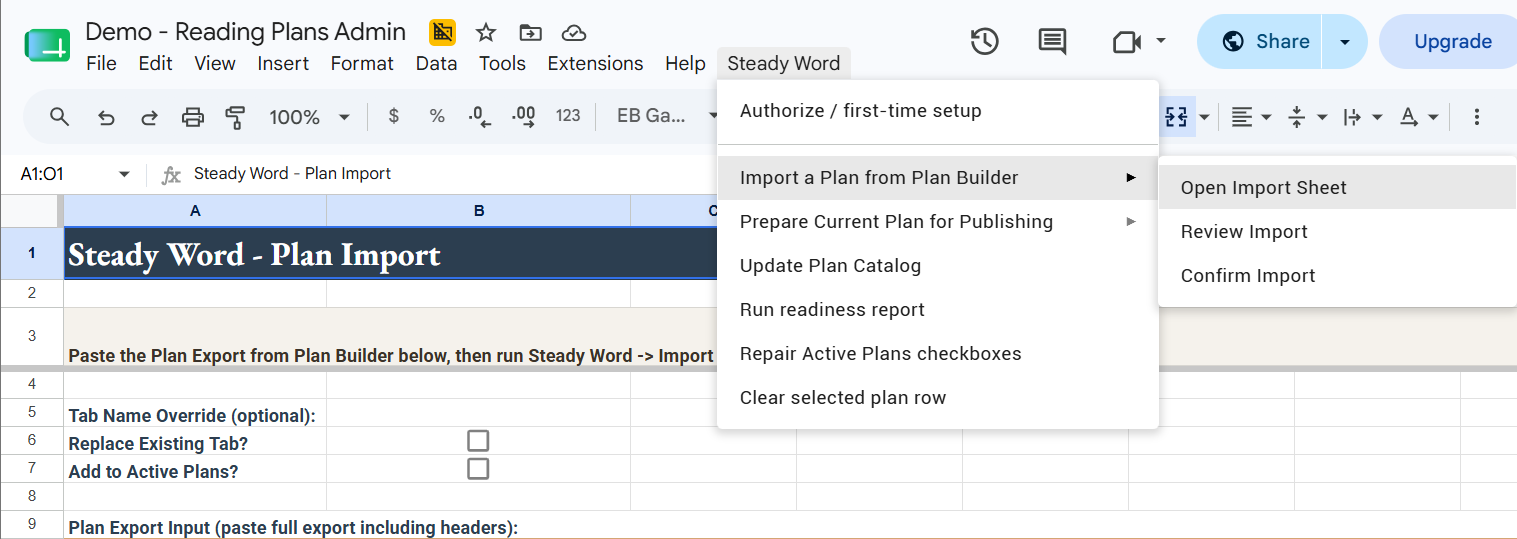This screenshot has height=539, width=1517.
Task: Open the video call options arrow
Action: tap(1161, 41)
